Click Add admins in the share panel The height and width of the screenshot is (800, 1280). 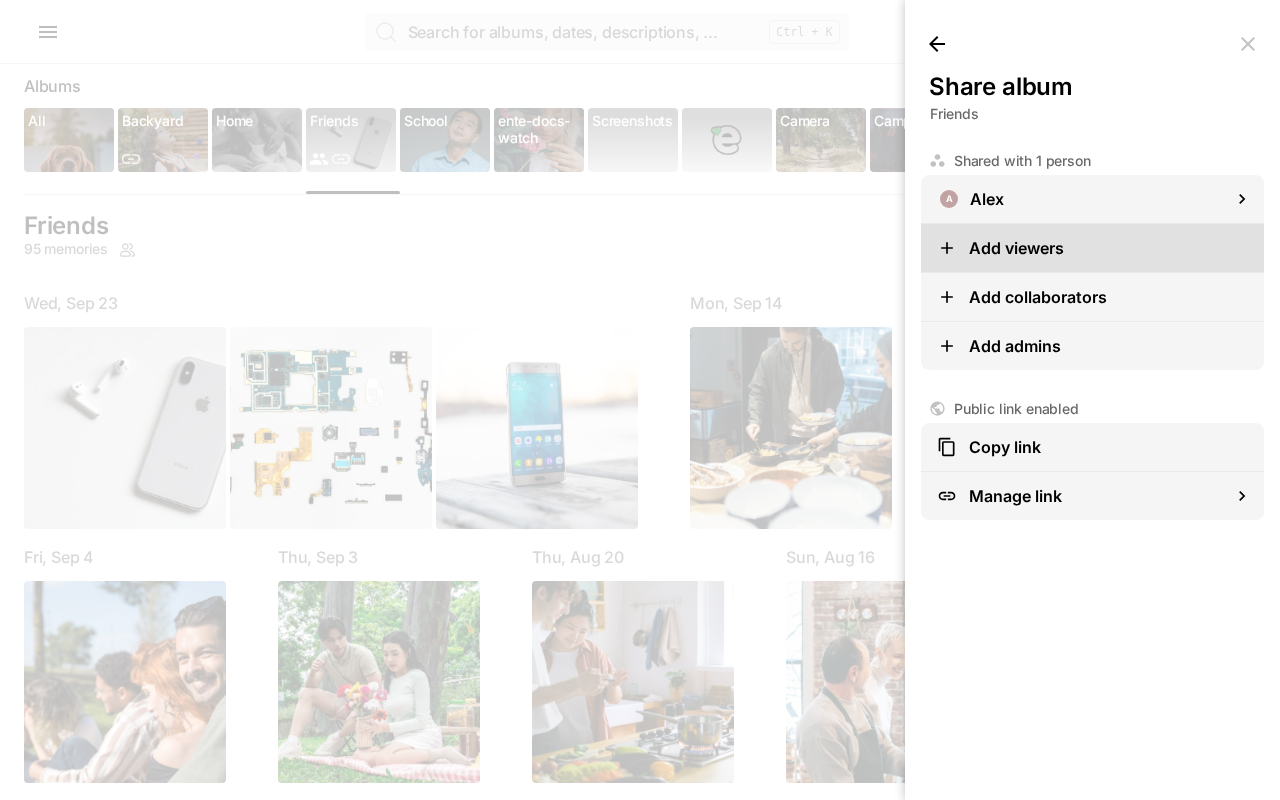pyautogui.click(x=1092, y=346)
